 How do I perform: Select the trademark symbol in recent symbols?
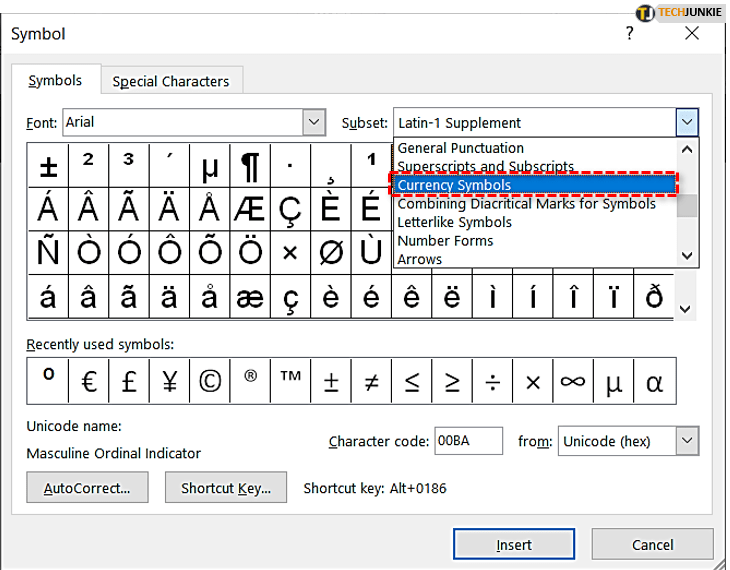[290, 381]
